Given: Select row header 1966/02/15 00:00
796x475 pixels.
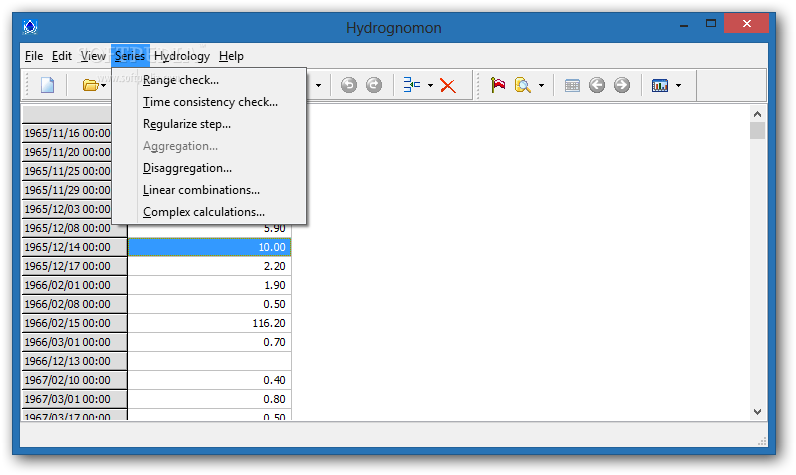Looking at the screenshot, I should point(74,323).
